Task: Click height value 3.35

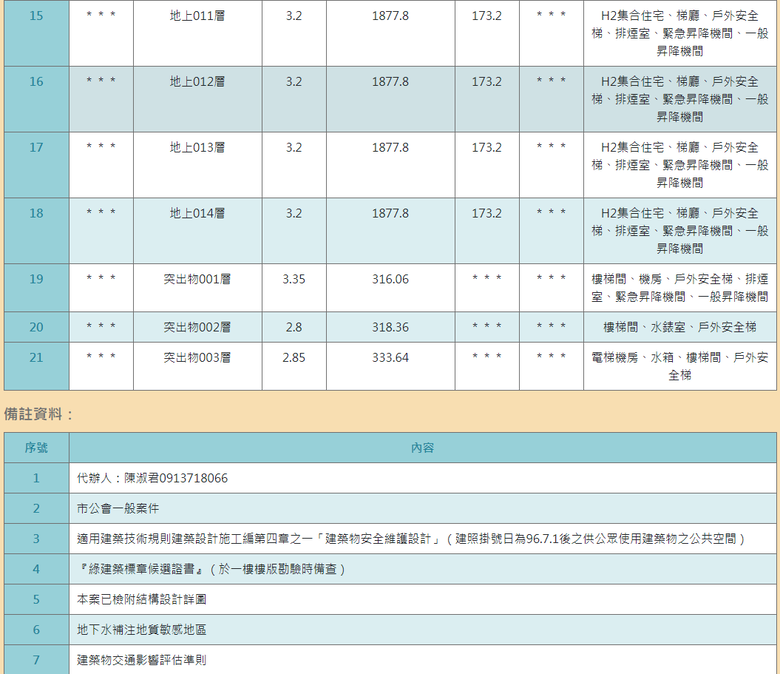Action: point(294,279)
